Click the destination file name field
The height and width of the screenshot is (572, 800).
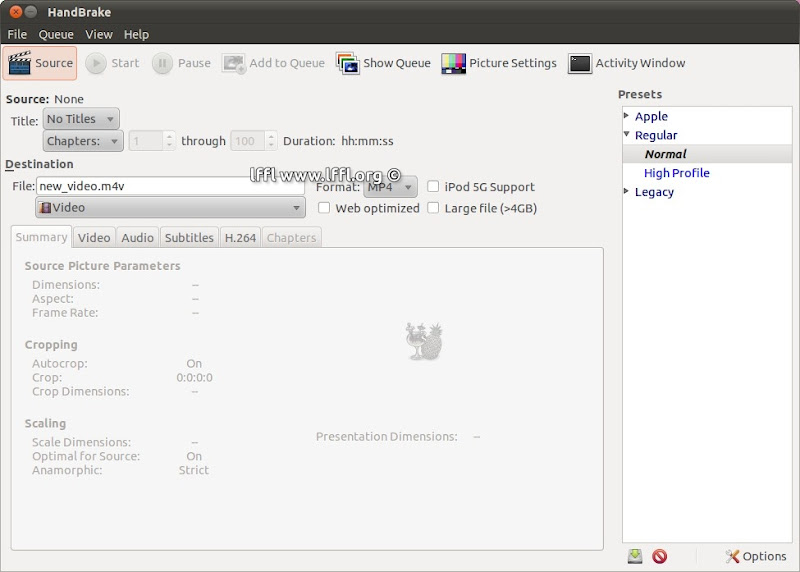coord(170,186)
